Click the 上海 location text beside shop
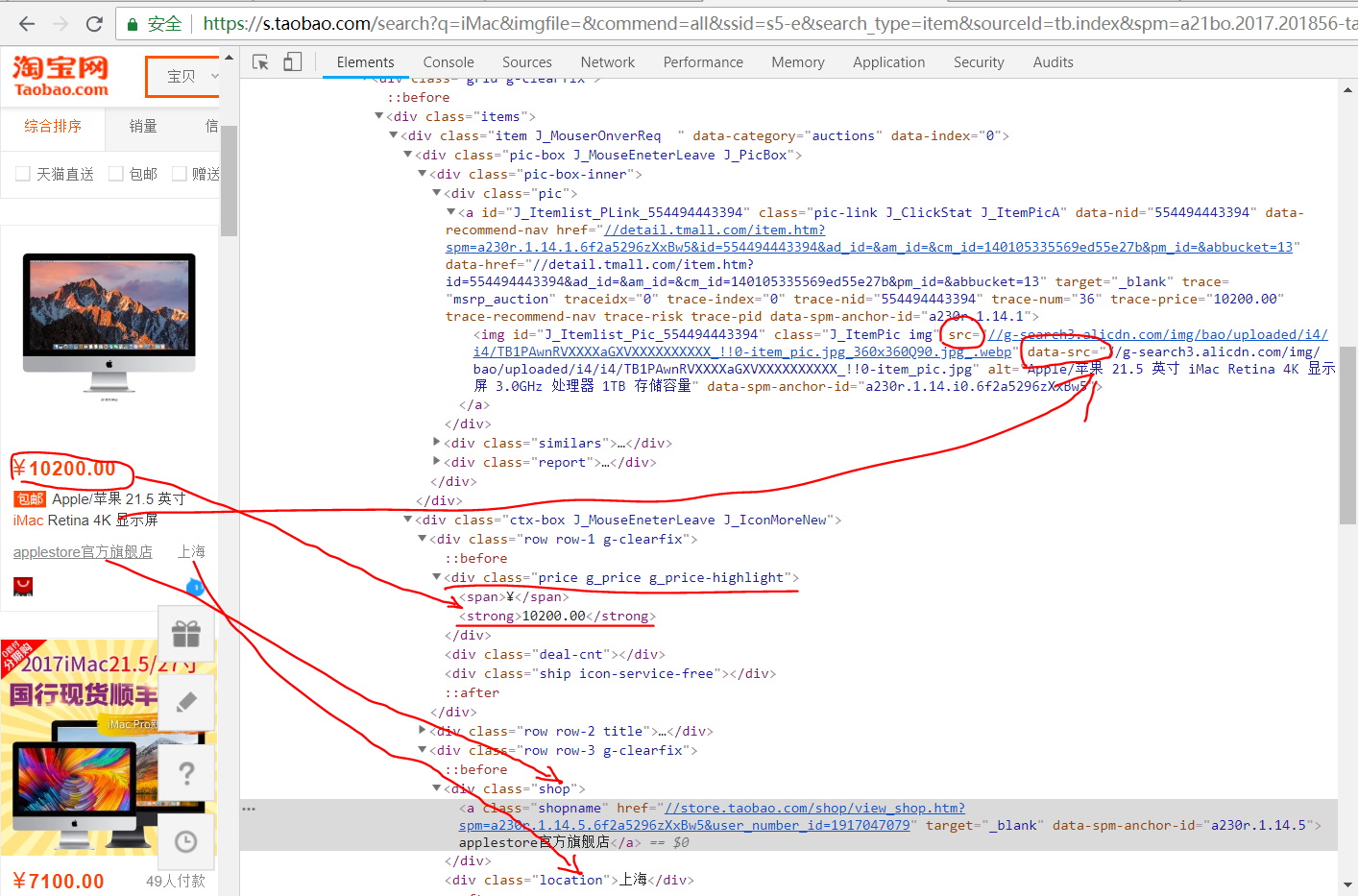Viewport: 1358px width, 896px height. [191, 552]
